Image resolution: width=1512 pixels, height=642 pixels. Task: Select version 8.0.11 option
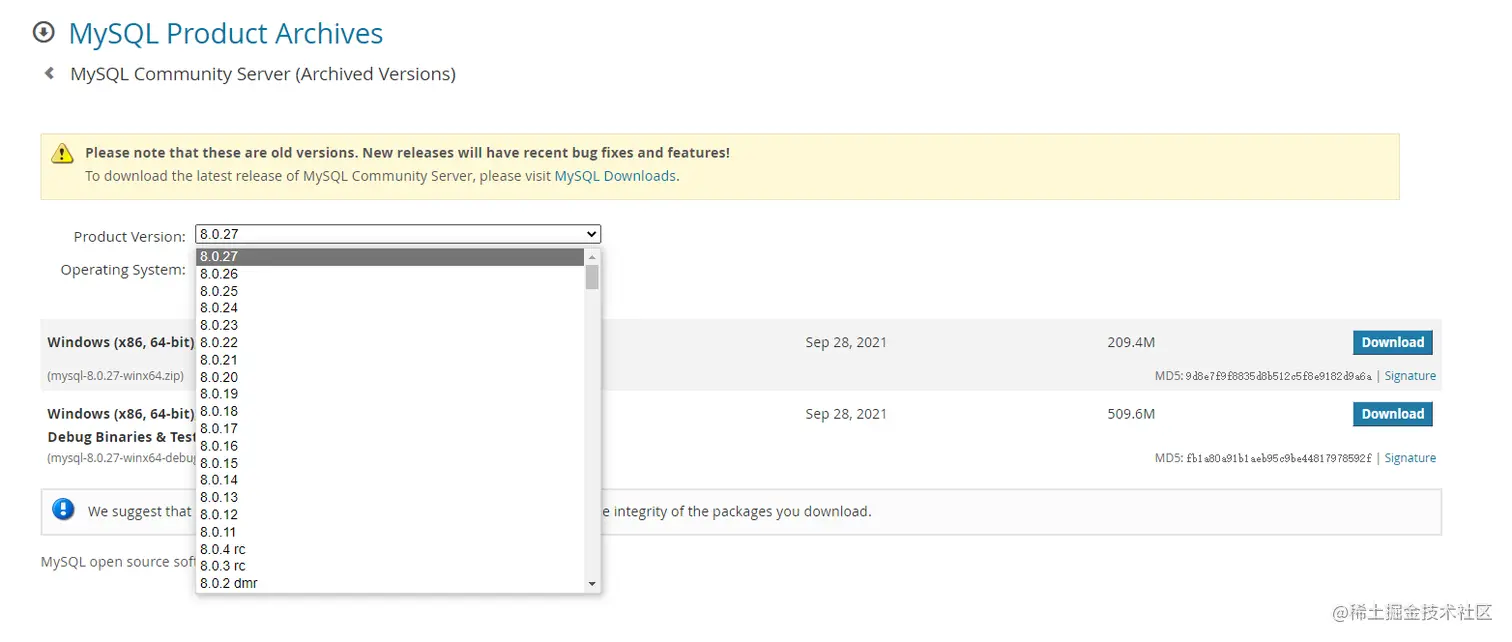(219, 532)
